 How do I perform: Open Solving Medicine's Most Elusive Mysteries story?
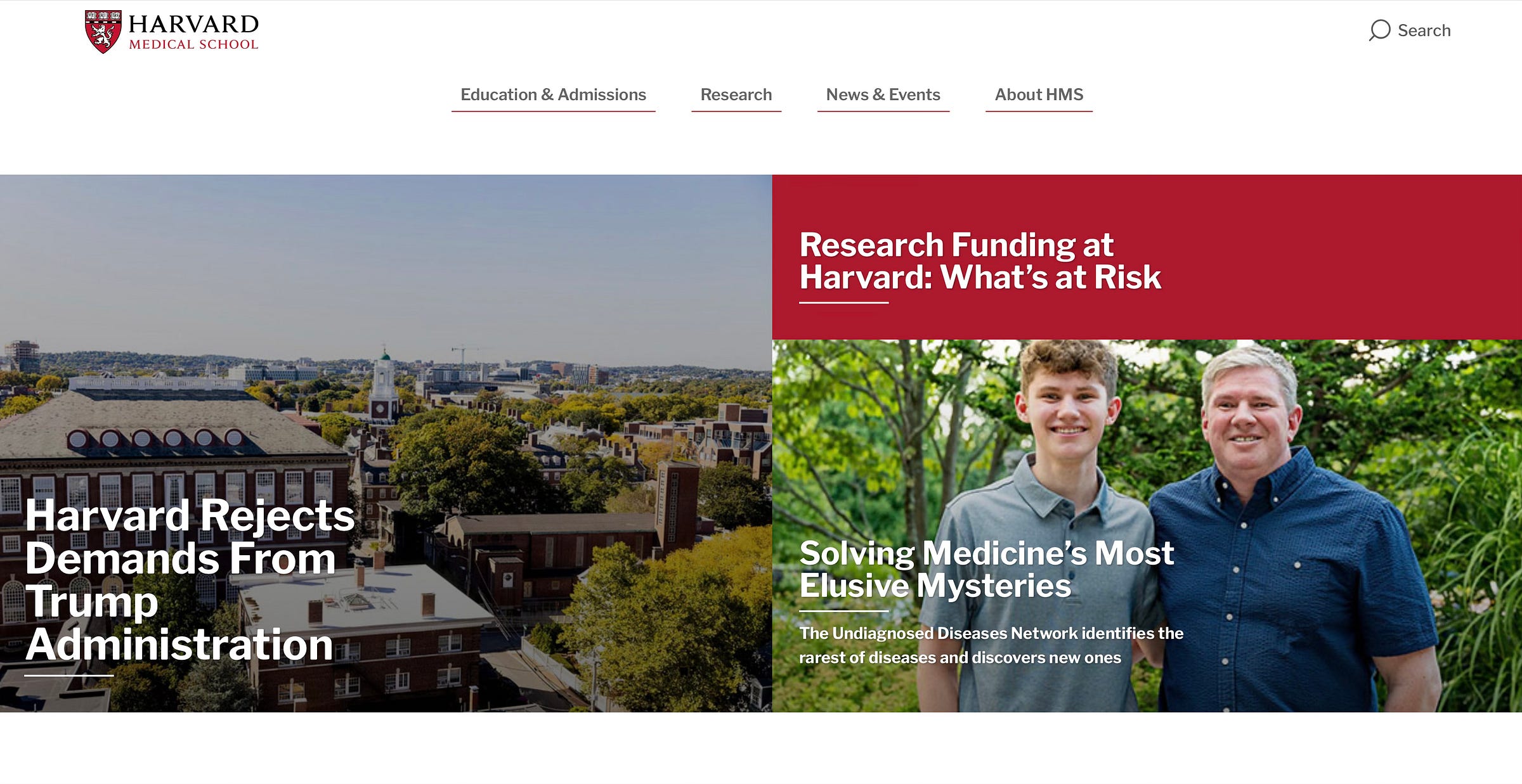[986, 569]
